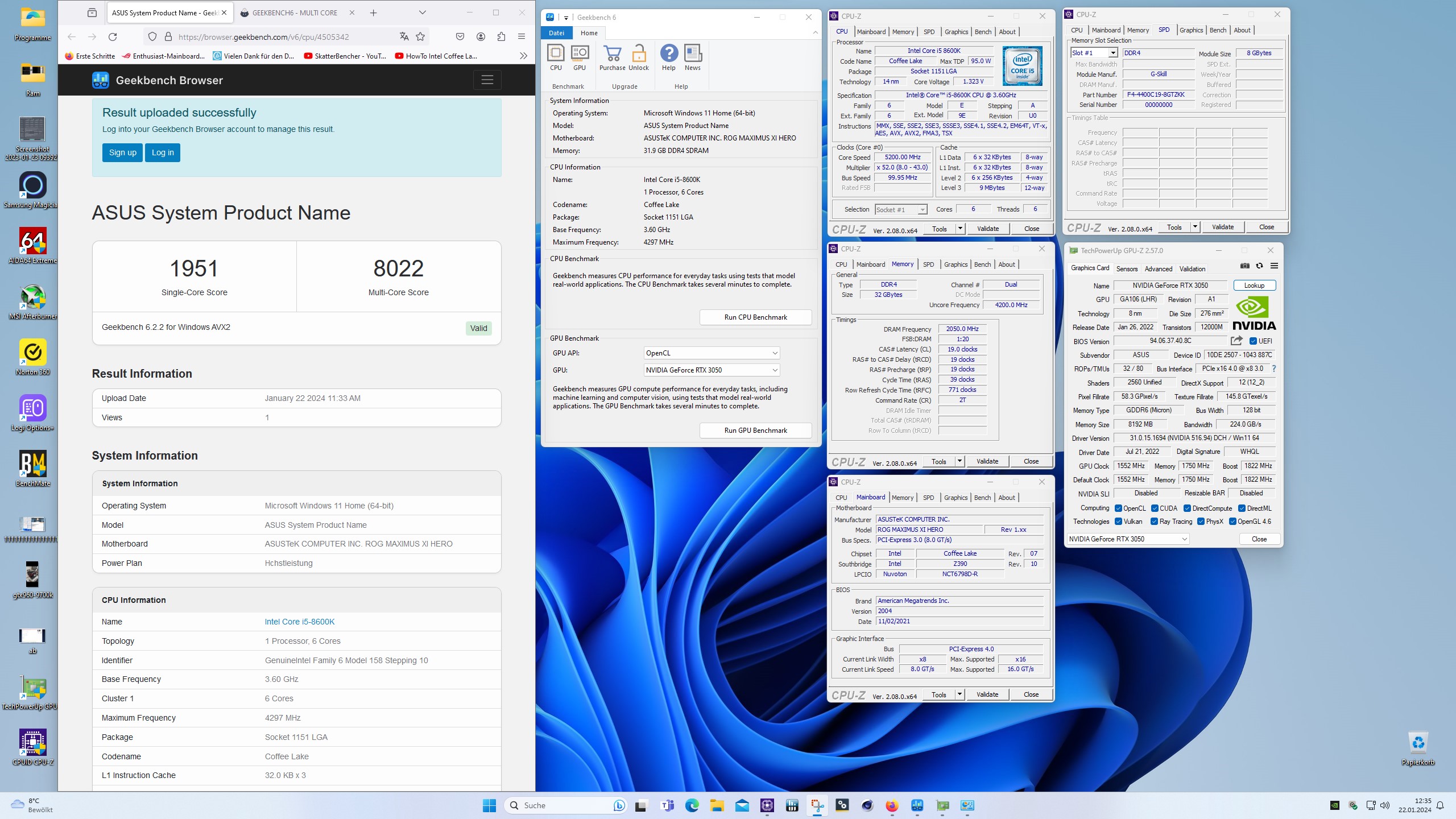The height and width of the screenshot is (819, 1456).
Task: Click Log in button
Action: click(x=163, y=152)
